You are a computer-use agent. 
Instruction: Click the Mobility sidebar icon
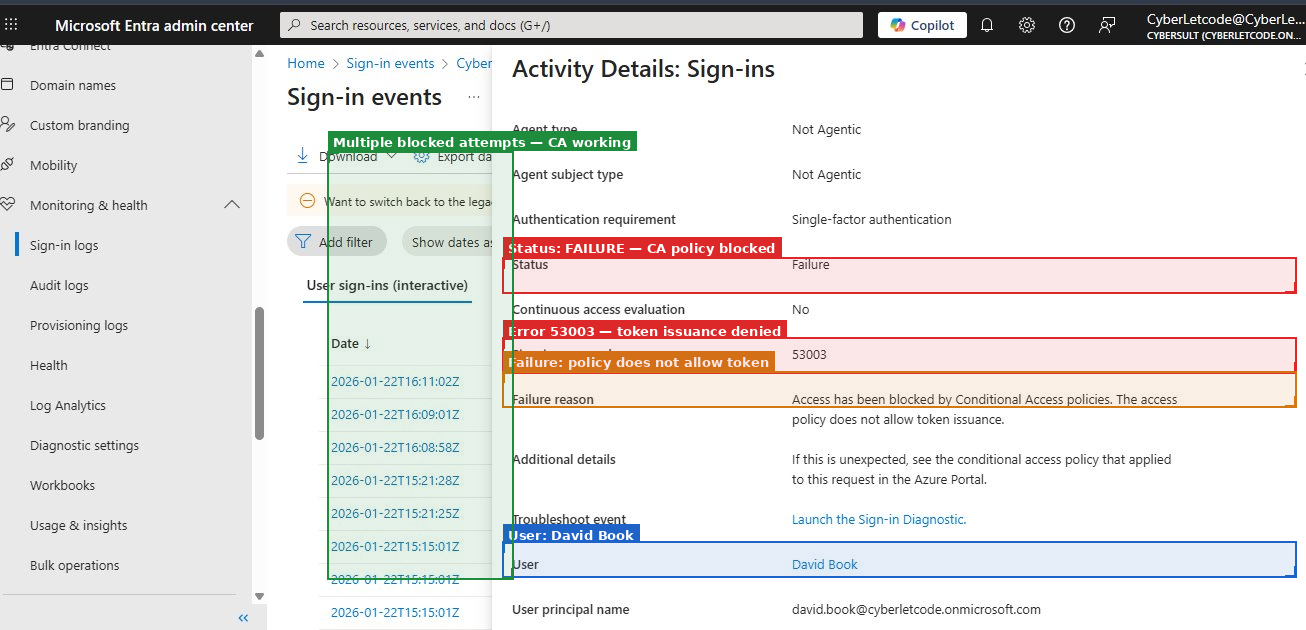tap(8, 165)
